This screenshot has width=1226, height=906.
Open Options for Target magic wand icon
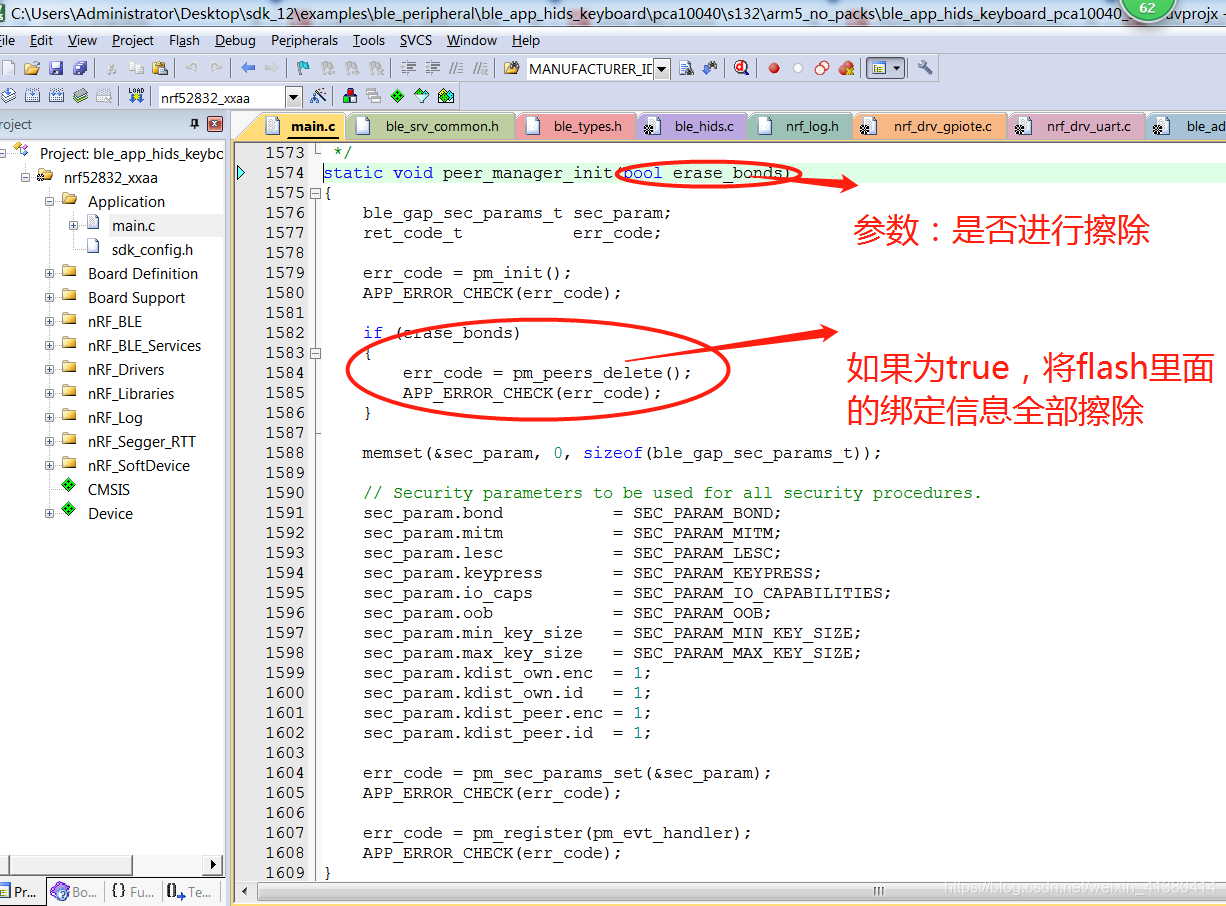[x=319, y=96]
